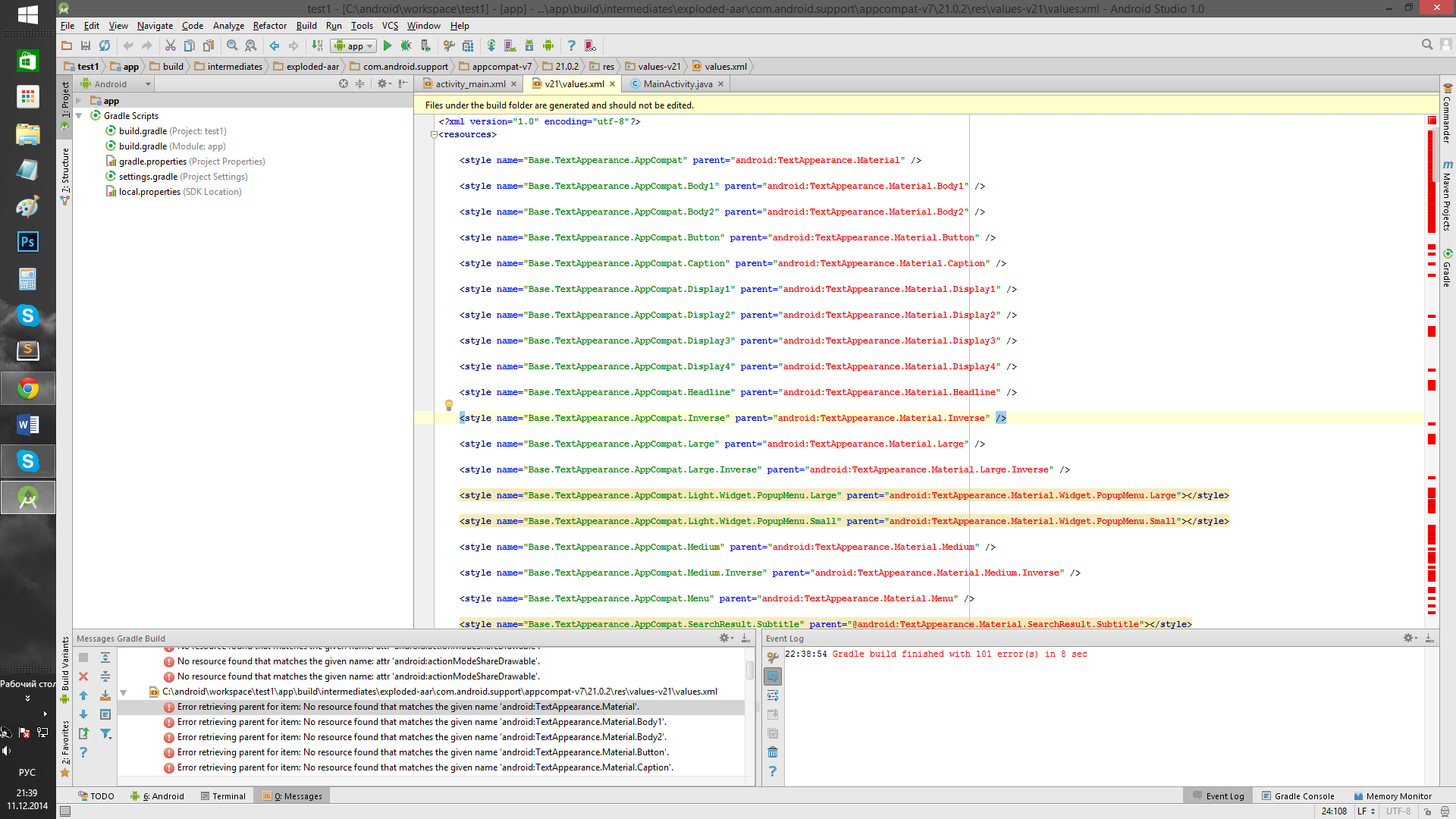Click the Search Everywhere magnifier icon
This screenshot has height=819, width=1456.
point(1427,45)
